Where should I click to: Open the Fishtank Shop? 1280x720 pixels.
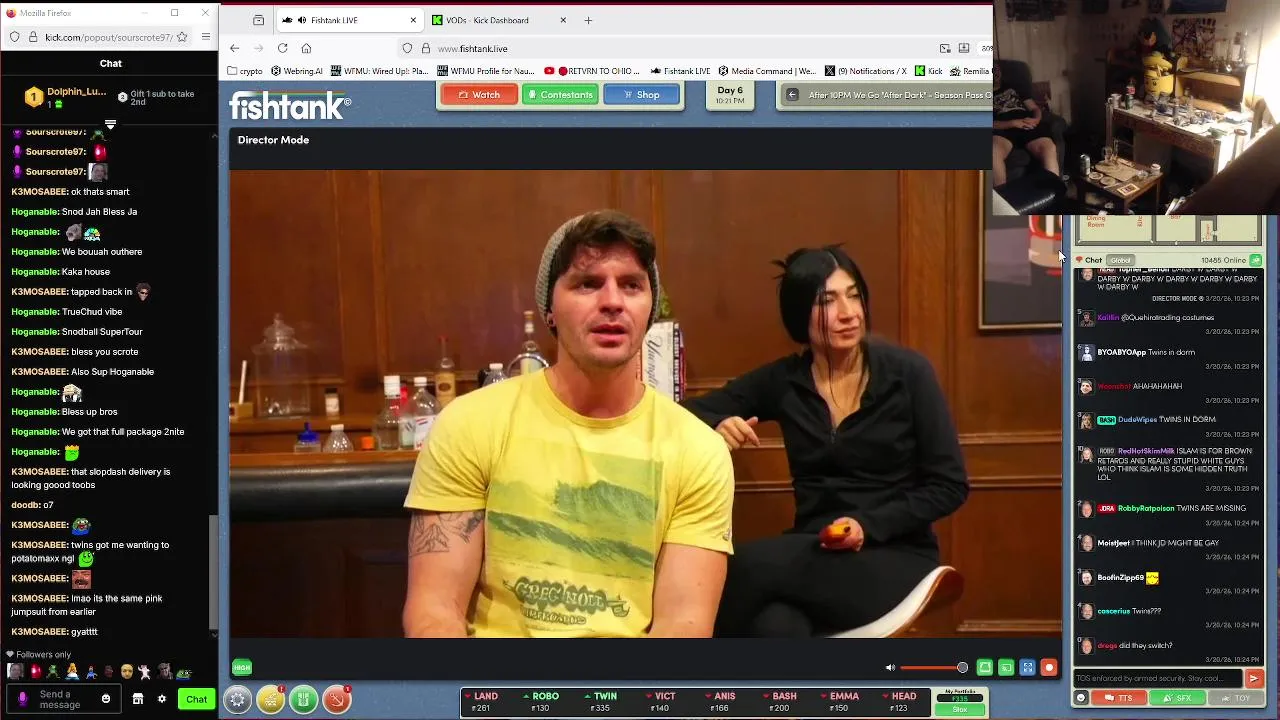(x=642, y=95)
